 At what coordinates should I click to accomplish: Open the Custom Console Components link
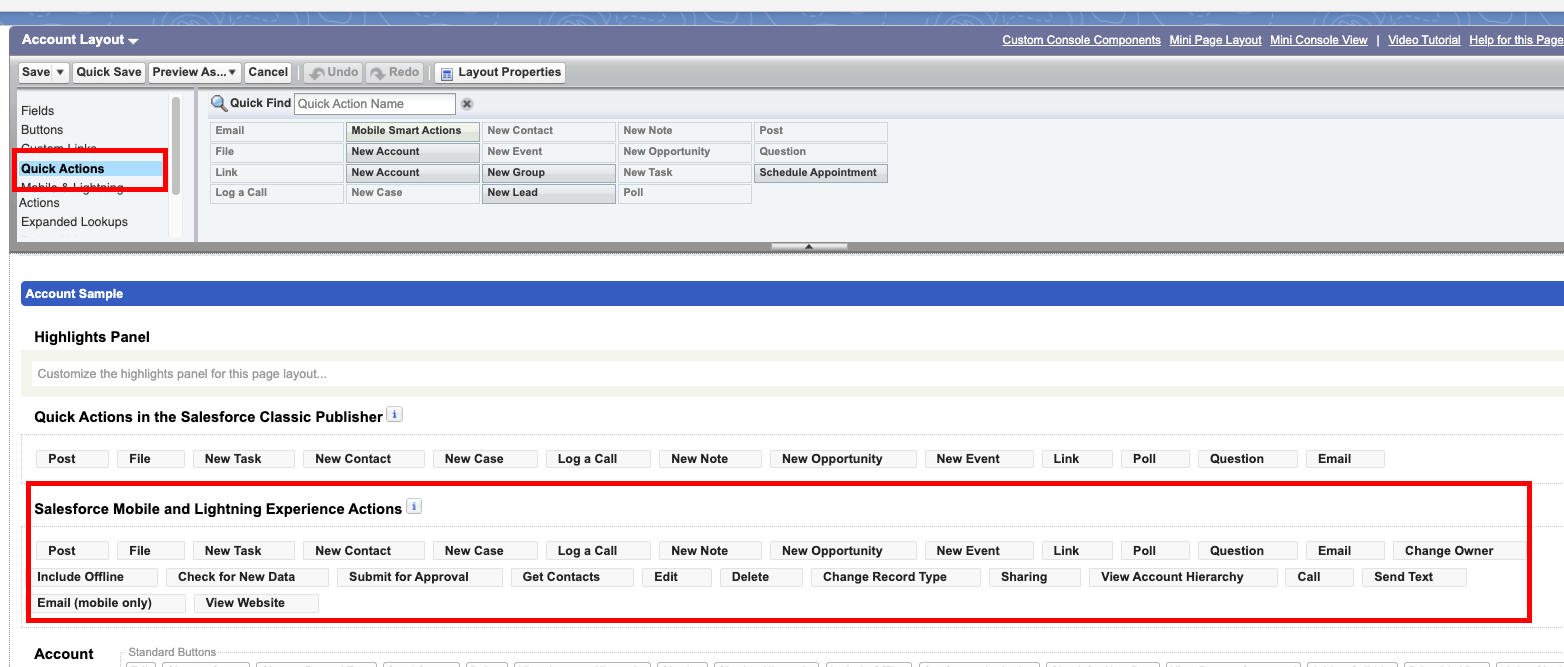pos(1081,40)
